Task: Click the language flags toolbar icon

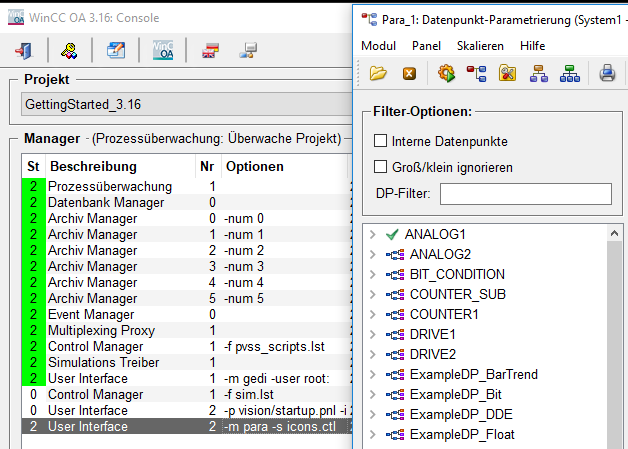Action: coord(210,50)
